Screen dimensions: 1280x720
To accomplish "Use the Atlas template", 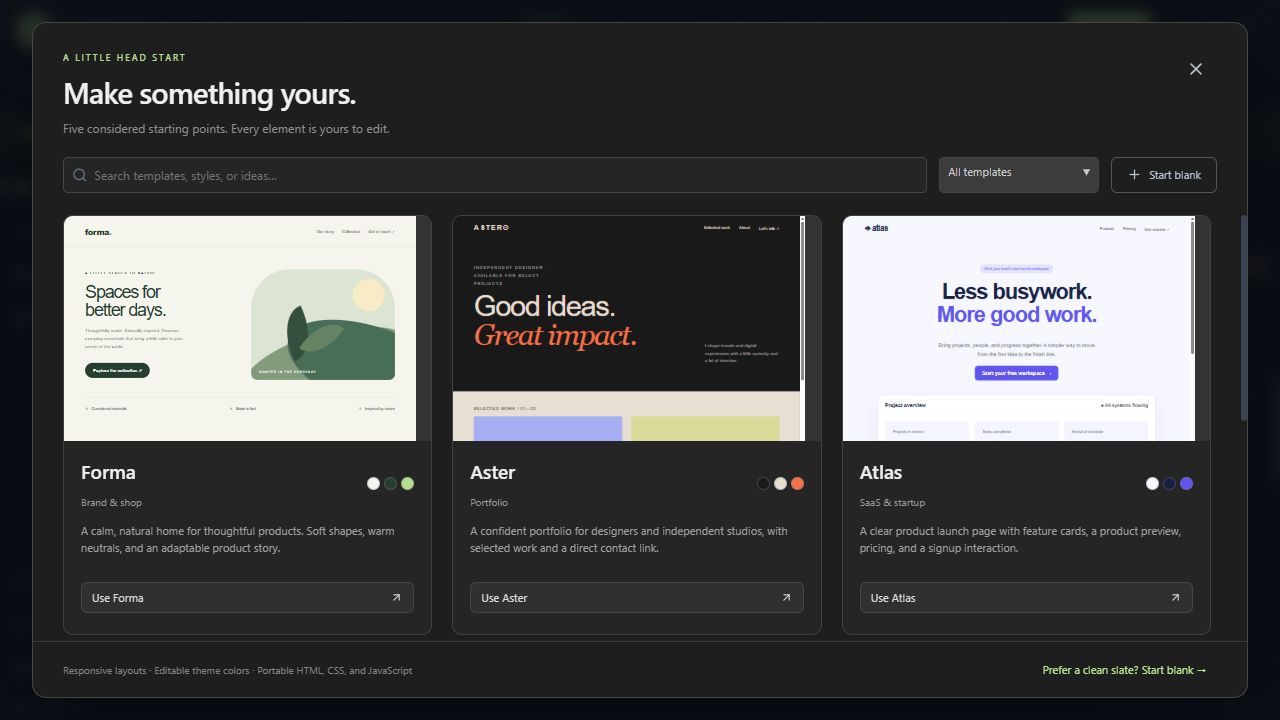I will click(x=1026, y=598).
